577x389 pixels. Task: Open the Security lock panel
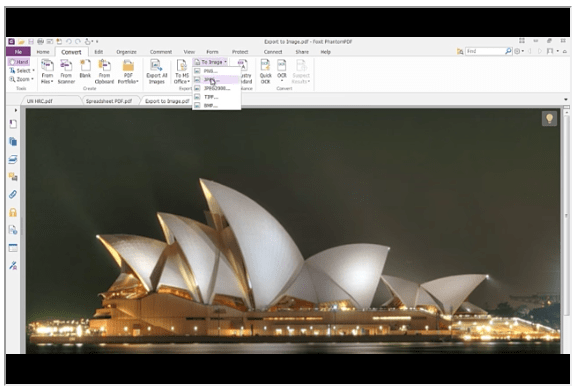pos(13,212)
